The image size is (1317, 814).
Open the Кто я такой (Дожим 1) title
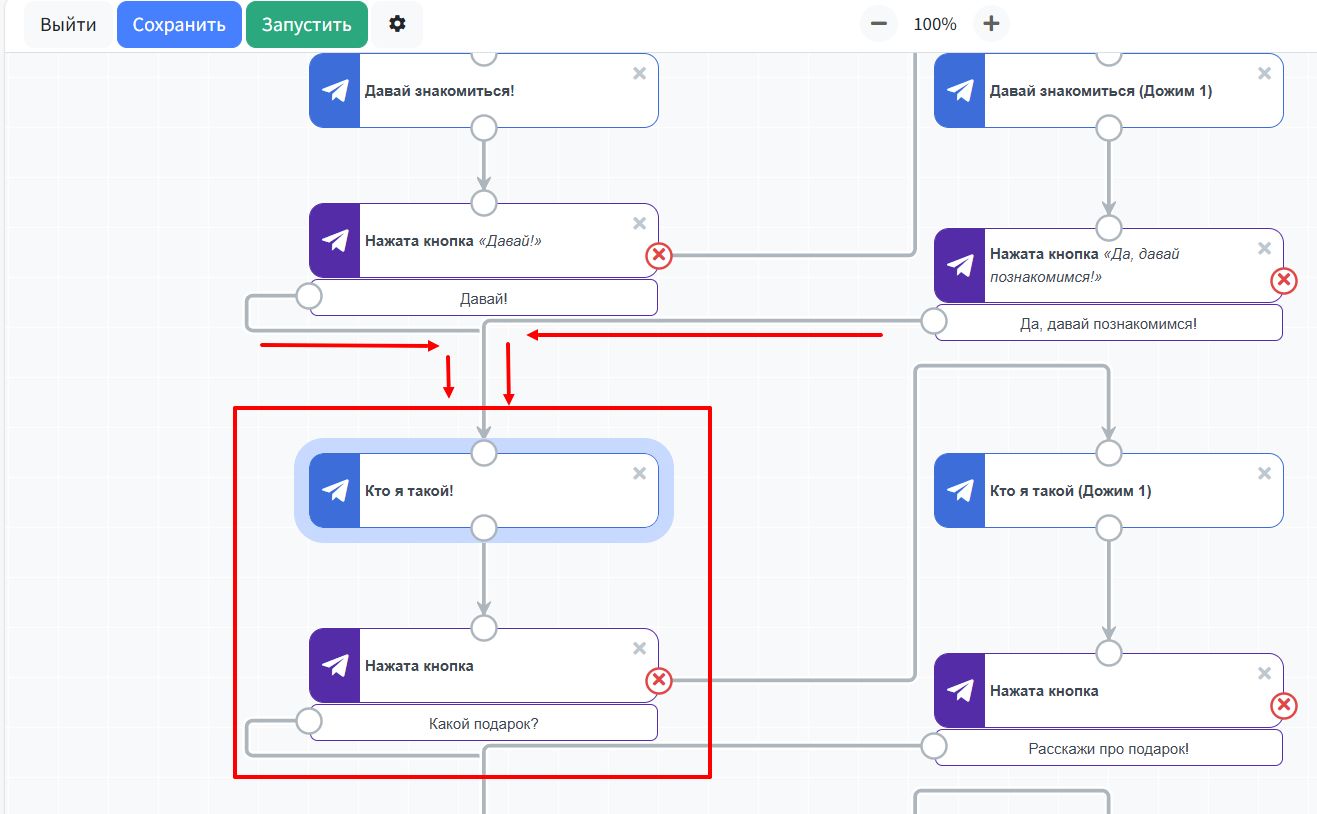coord(1071,491)
